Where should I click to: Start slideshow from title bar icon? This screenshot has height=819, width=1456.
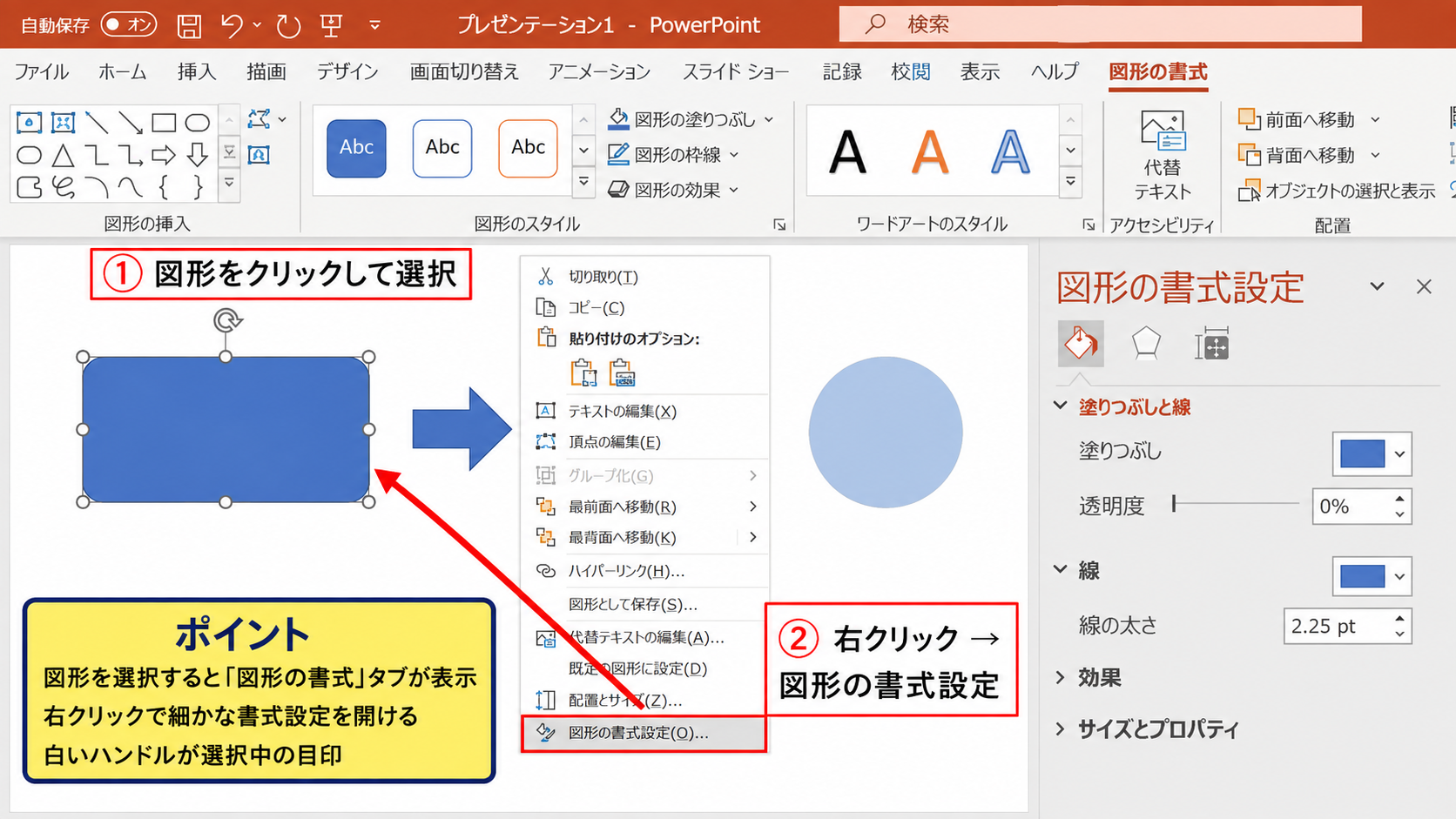(331, 25)
